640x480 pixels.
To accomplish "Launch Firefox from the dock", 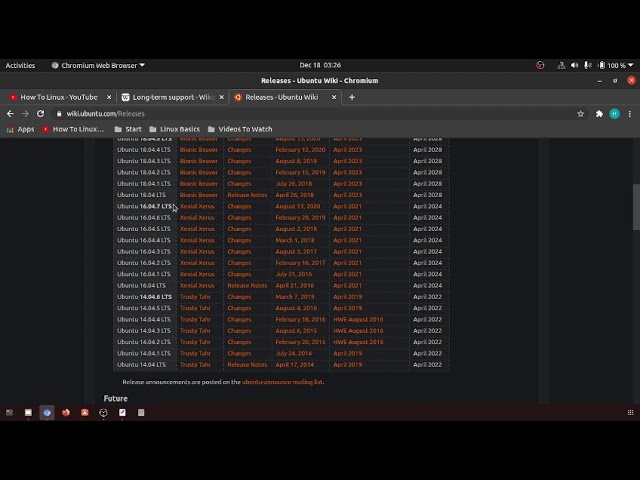I will pos(66,413).
